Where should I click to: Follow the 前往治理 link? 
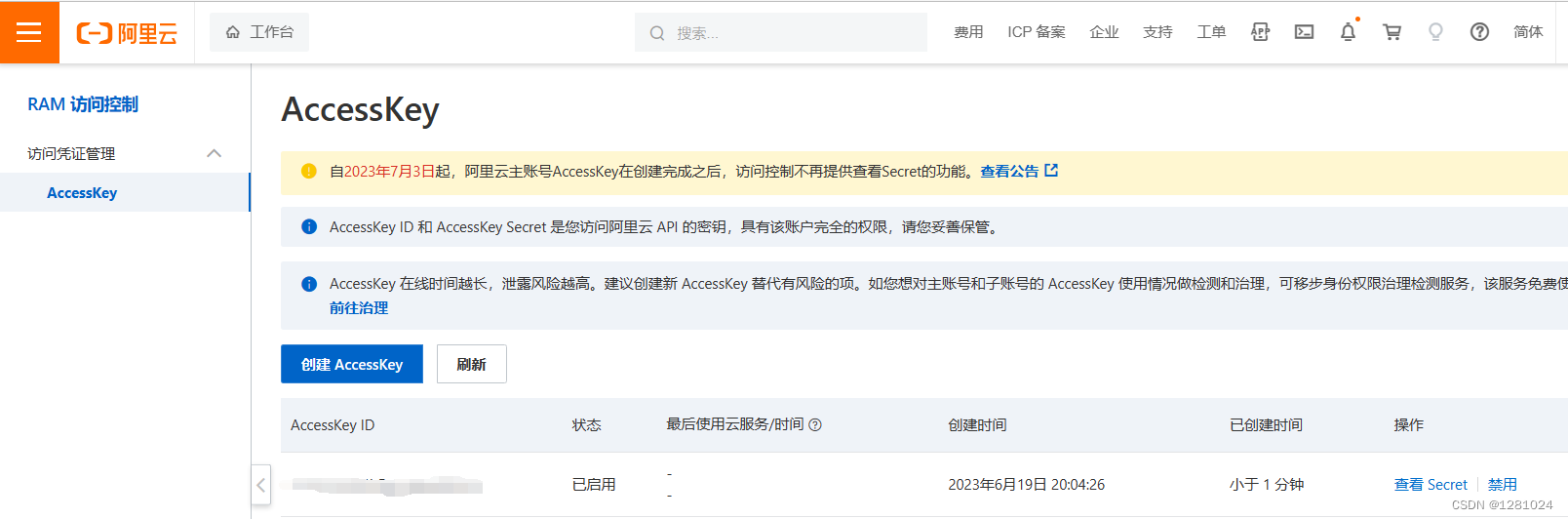[x=359, y=307]
